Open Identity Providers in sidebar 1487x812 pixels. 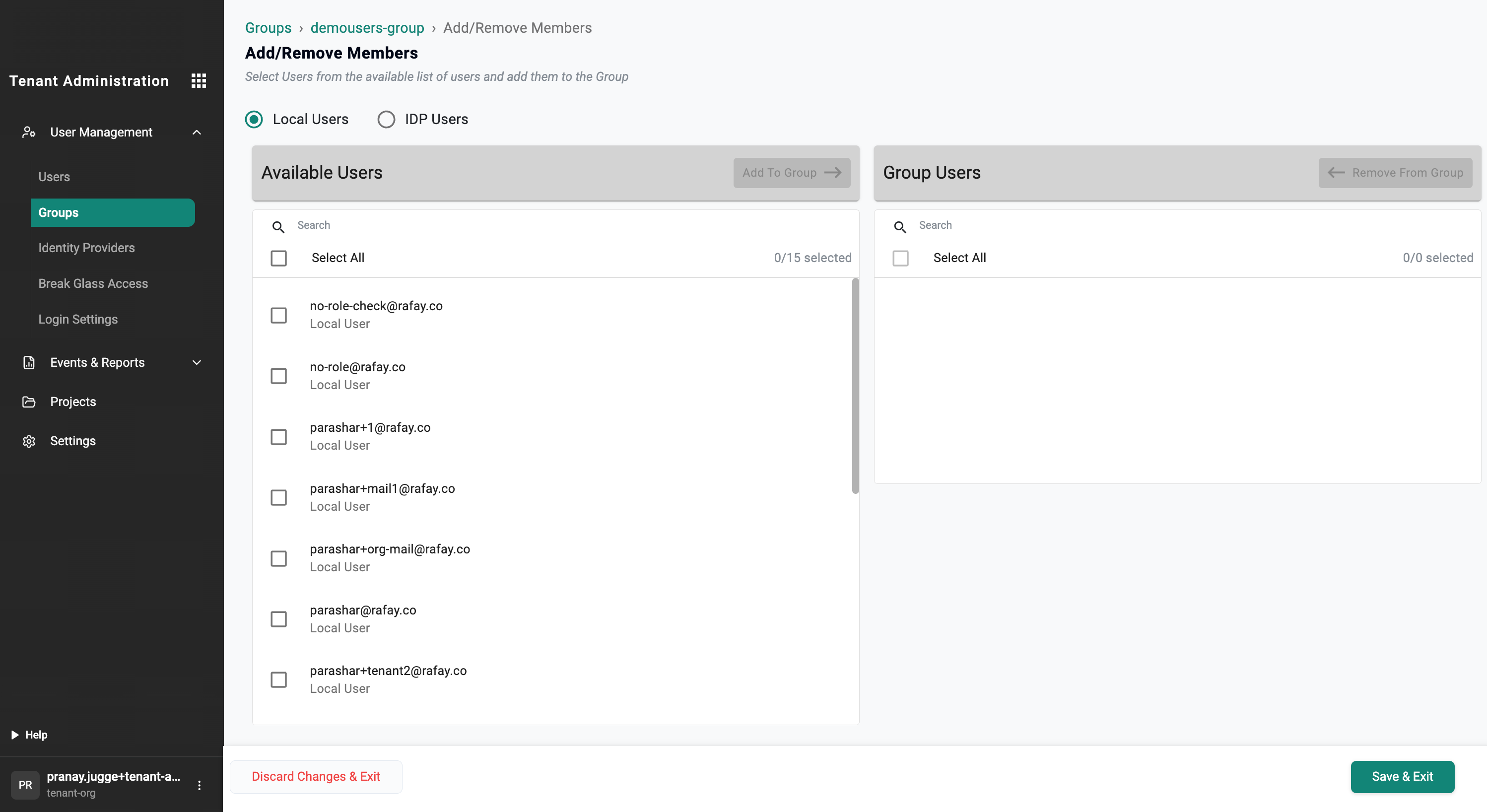click(x=86, y=248)
